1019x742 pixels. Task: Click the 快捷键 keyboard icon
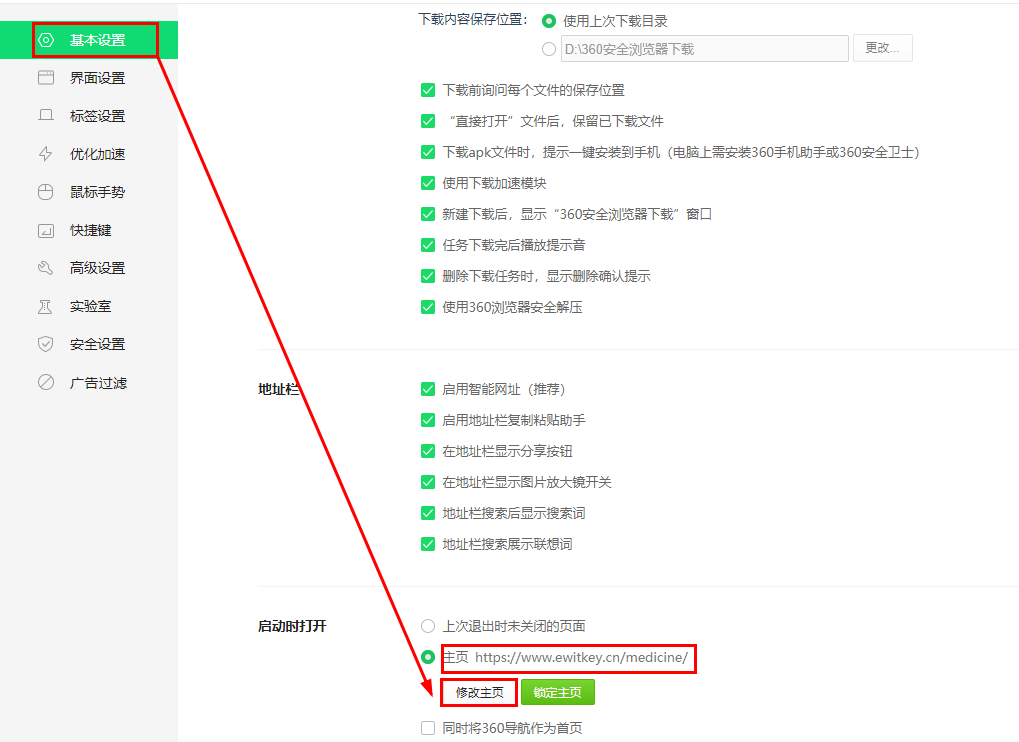coord(46,230)
